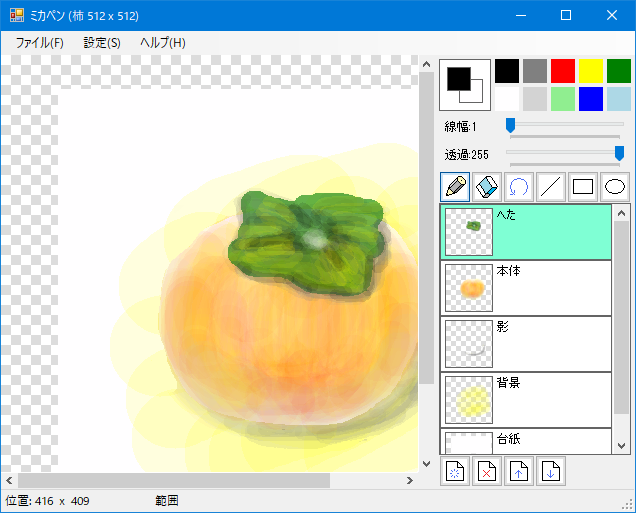Delete the layer using the red X icon
636x513 pixels.
487,471
